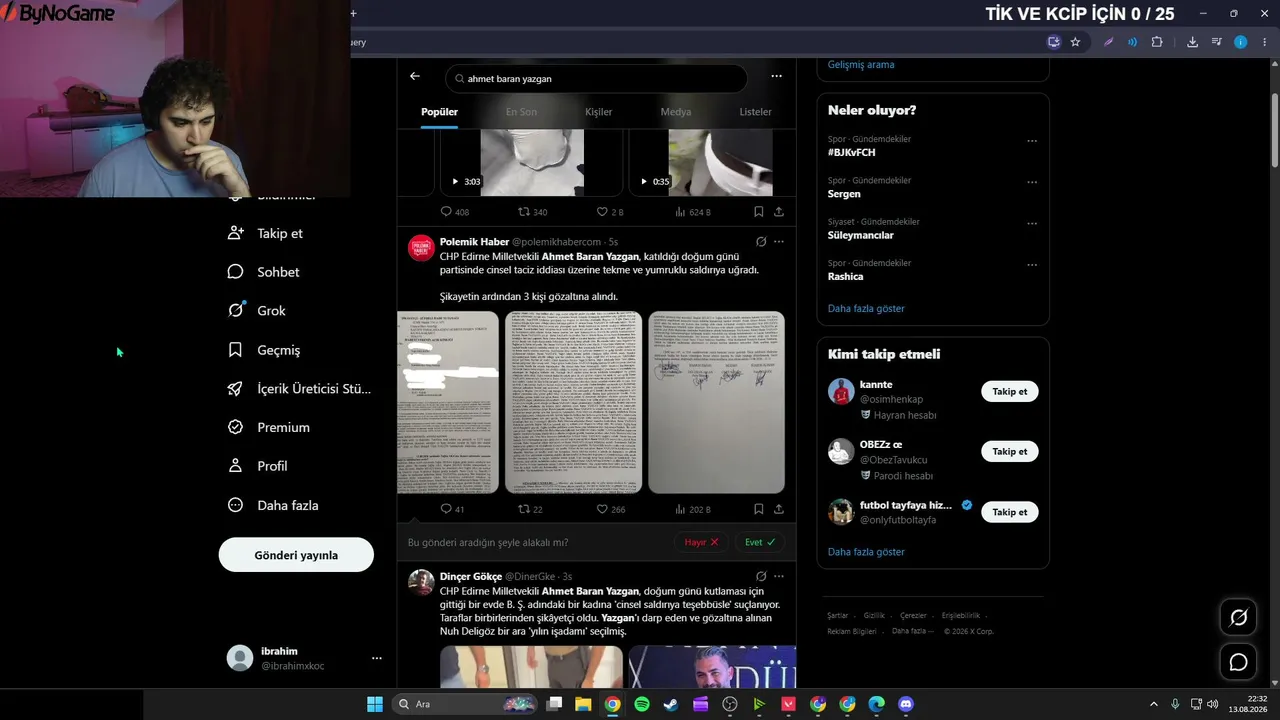Follow futbol tayfaya with Takip et
The height and width of the screenshot is (720, 1280).
pyautogui.click(x=1010, y=512)
